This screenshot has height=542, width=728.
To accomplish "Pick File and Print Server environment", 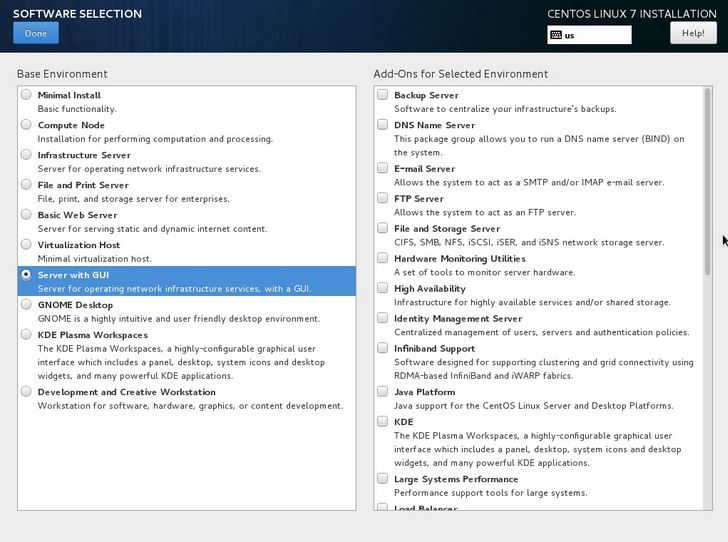I will (x=26, y=185).
